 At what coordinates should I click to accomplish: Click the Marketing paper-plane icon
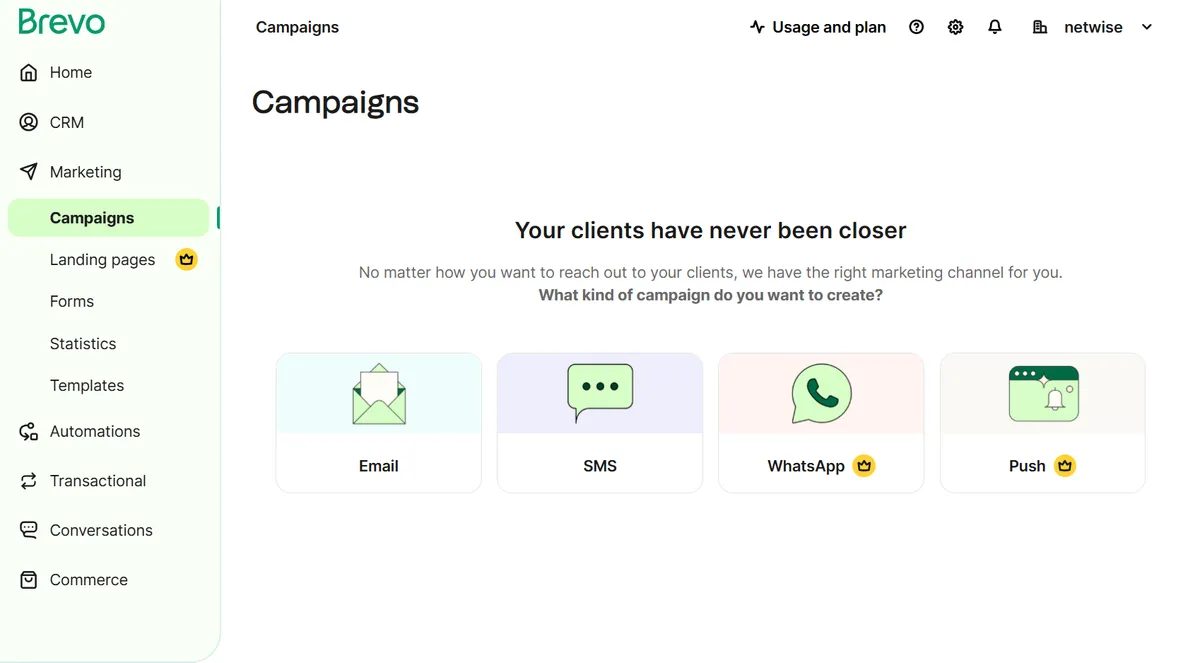click(28, 171)
